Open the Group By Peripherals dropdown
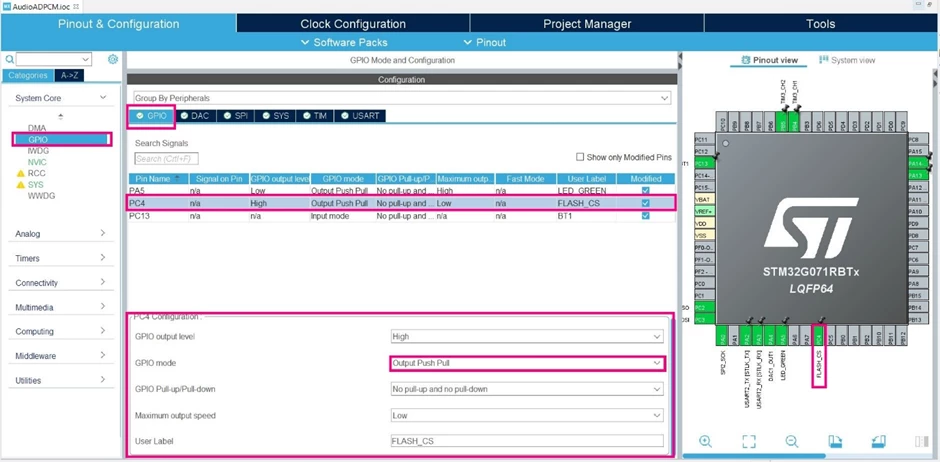 [402, 98]
